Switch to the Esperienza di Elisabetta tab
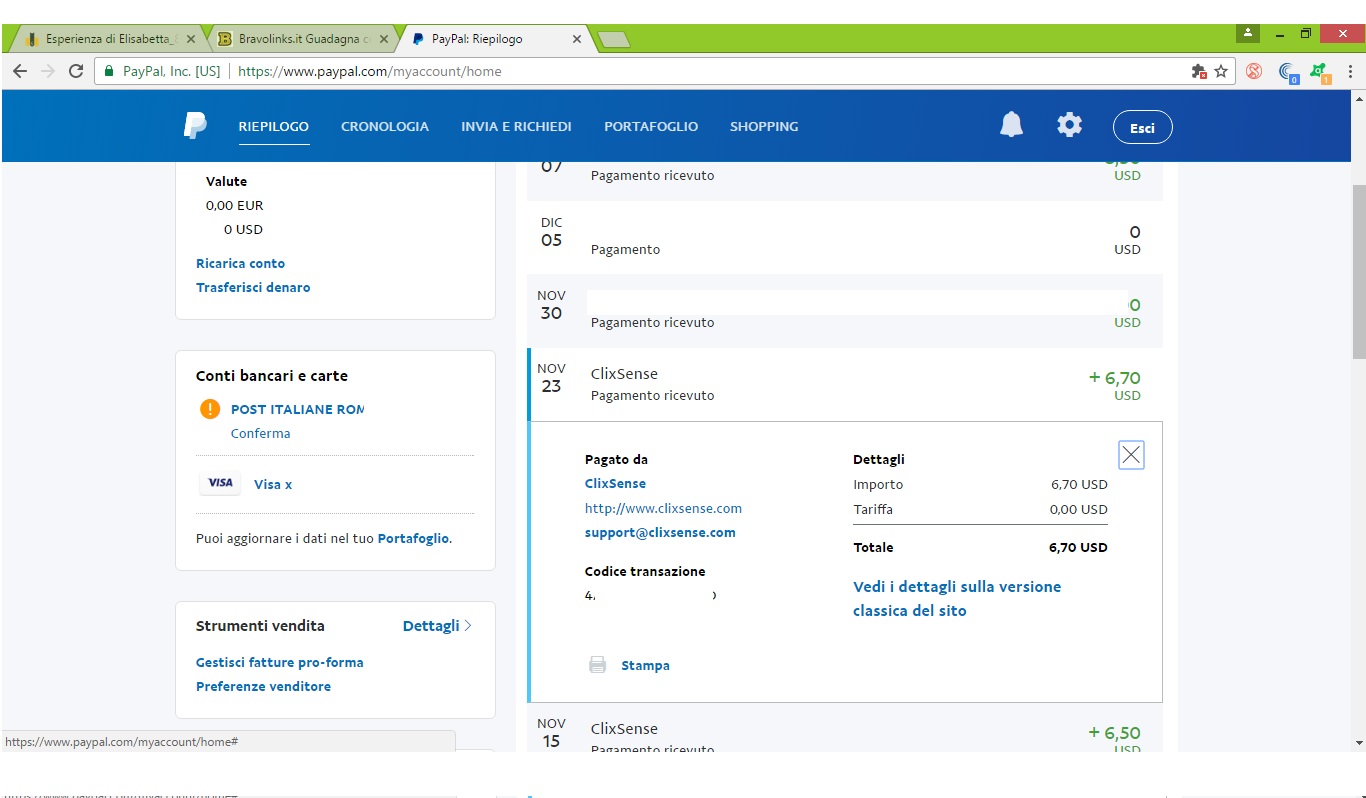The image size is (1366, 798). click(x=109, y=39)
